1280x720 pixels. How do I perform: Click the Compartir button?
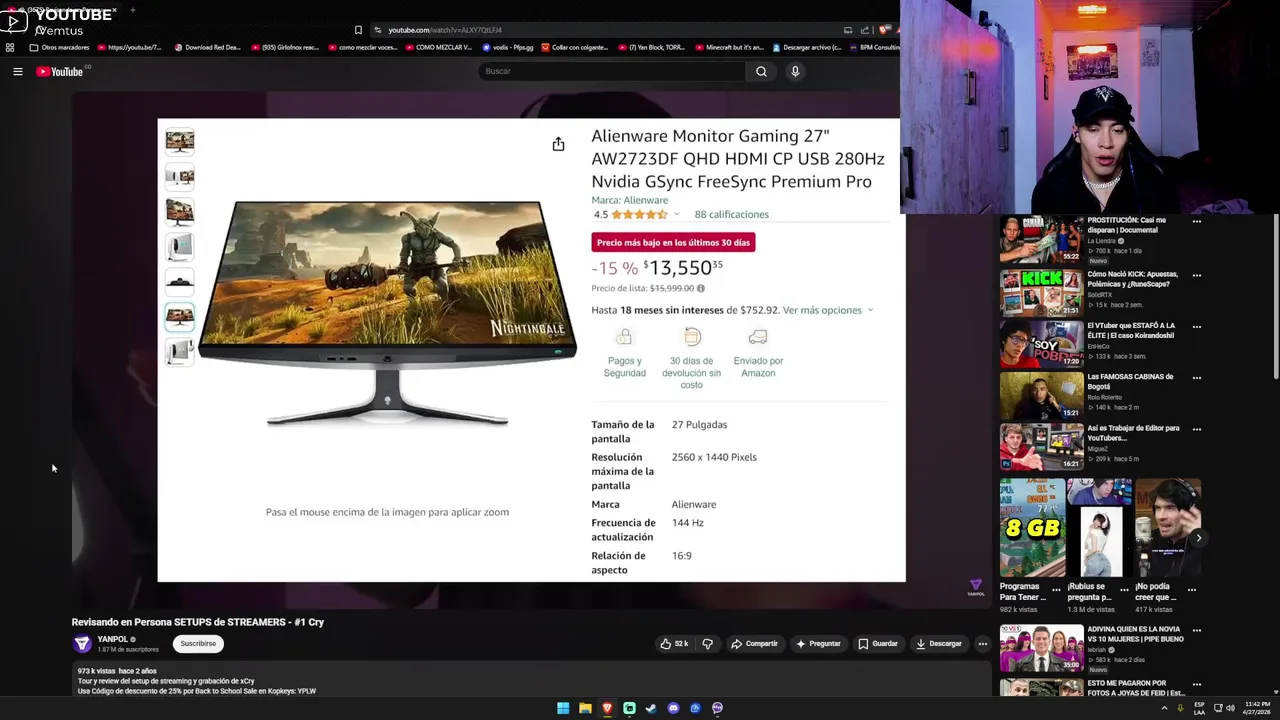tap(754, 644)
